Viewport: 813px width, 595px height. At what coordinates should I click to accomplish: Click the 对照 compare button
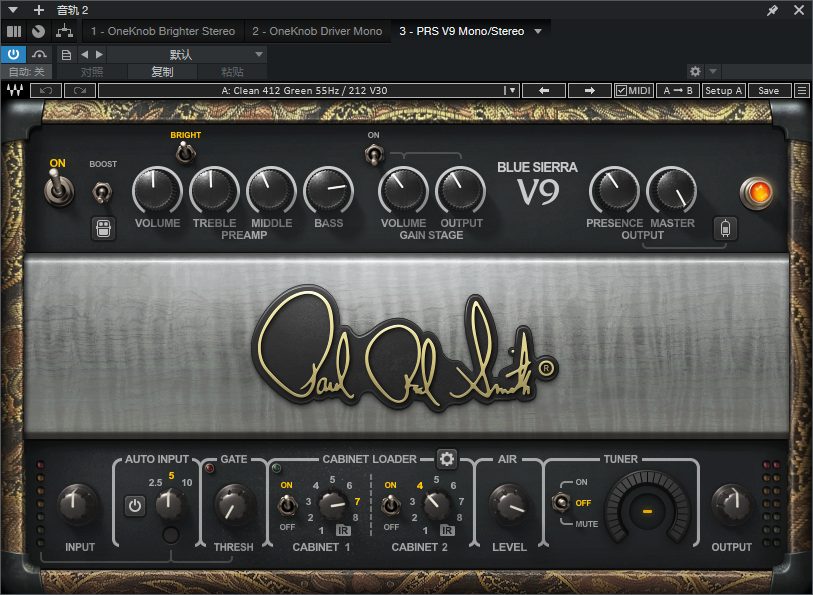(92, 72)
